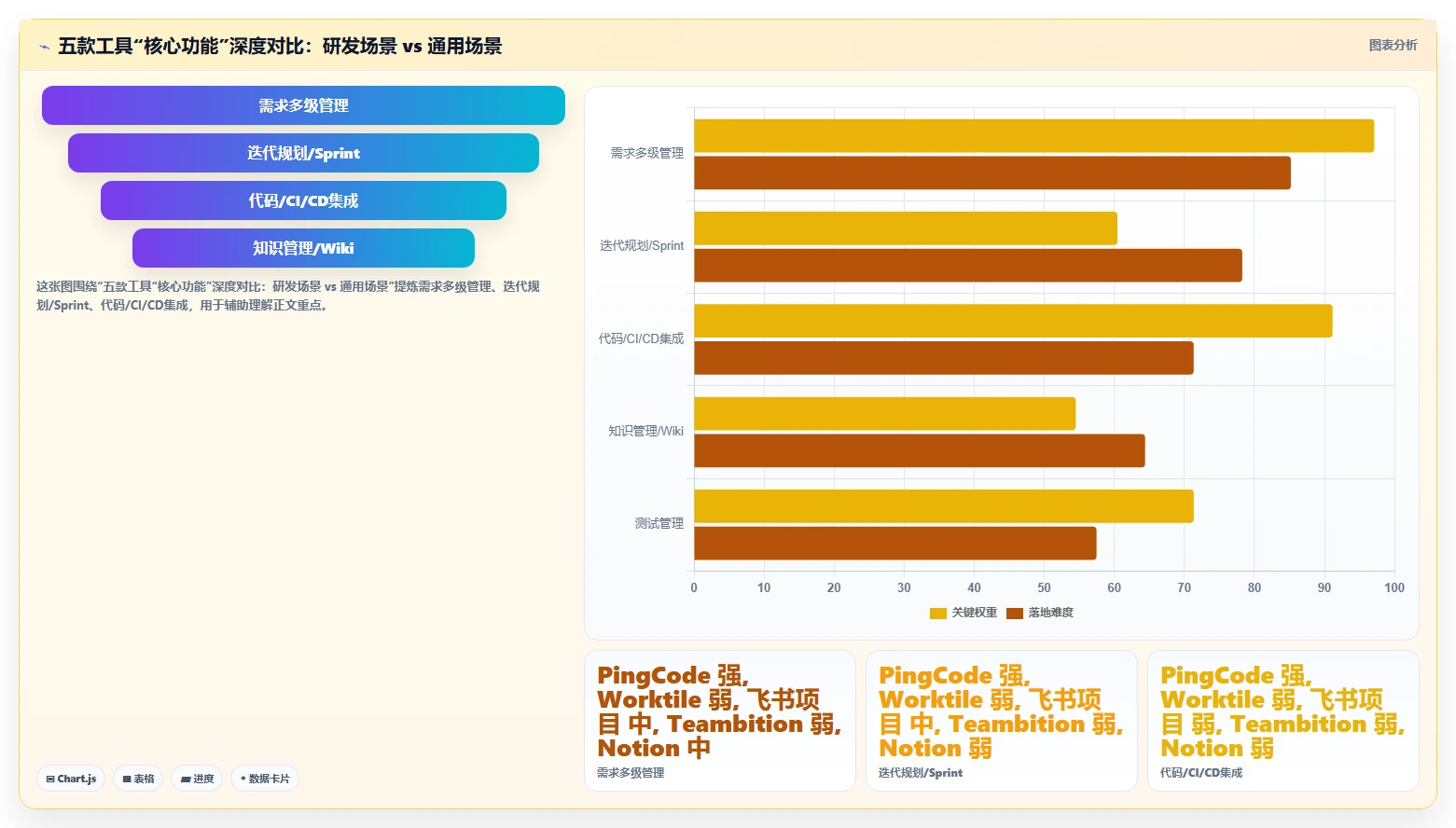1456x828 pixels.
Task: Click the 迭代规划/Sprint y-axis label in the chart
Action: click(642, 246)
